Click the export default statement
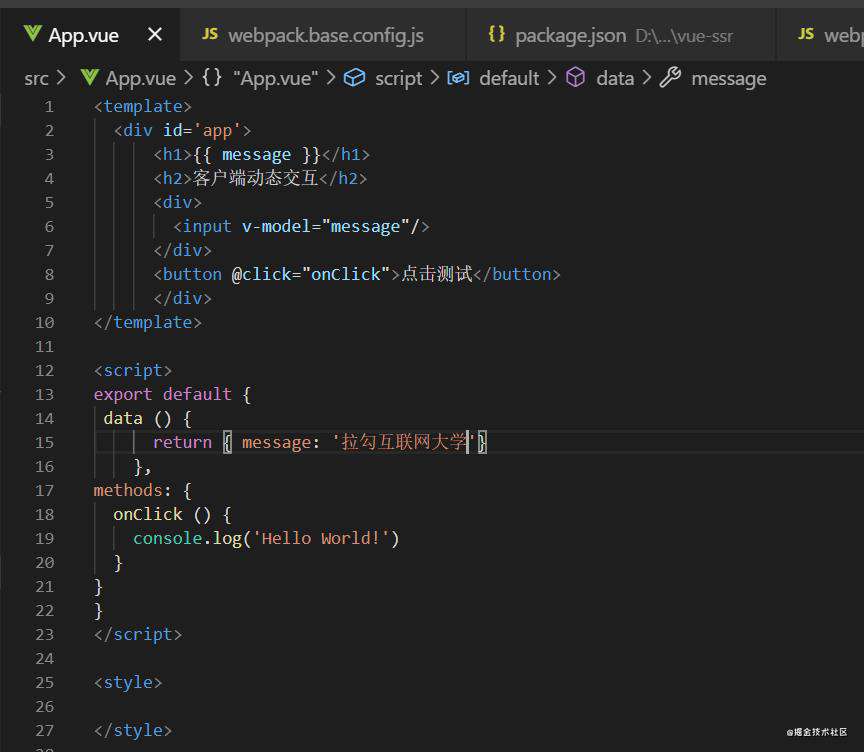The height and width of the screenshot is (752, 864). tap(163, 394)
